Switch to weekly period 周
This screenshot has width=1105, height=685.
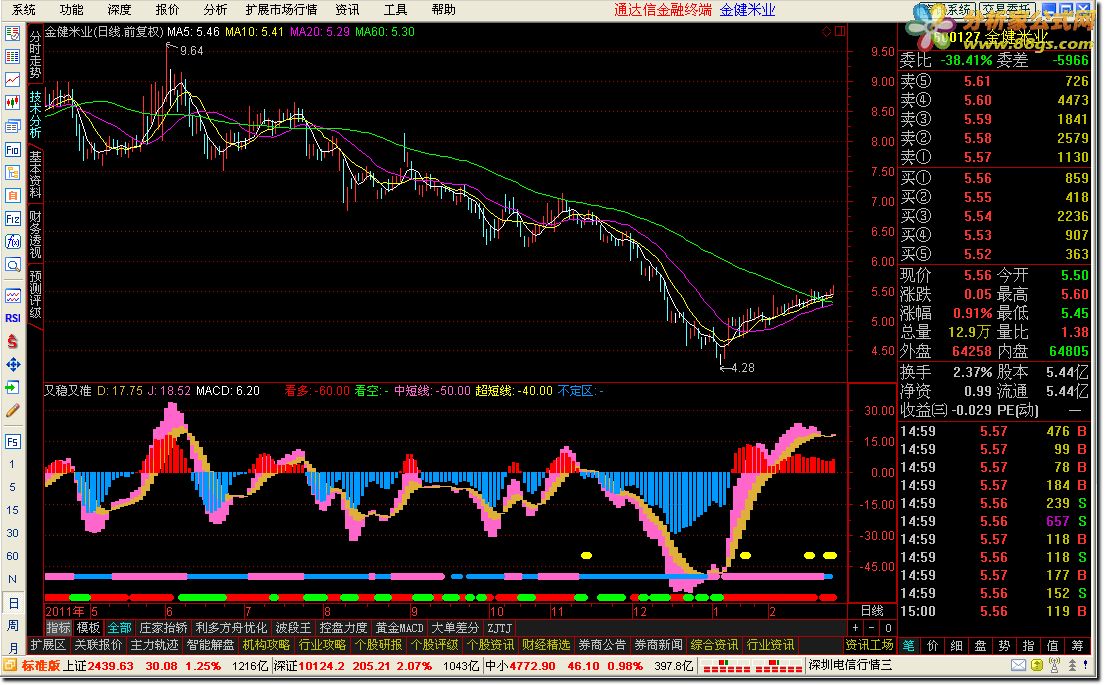coord(13,625)
